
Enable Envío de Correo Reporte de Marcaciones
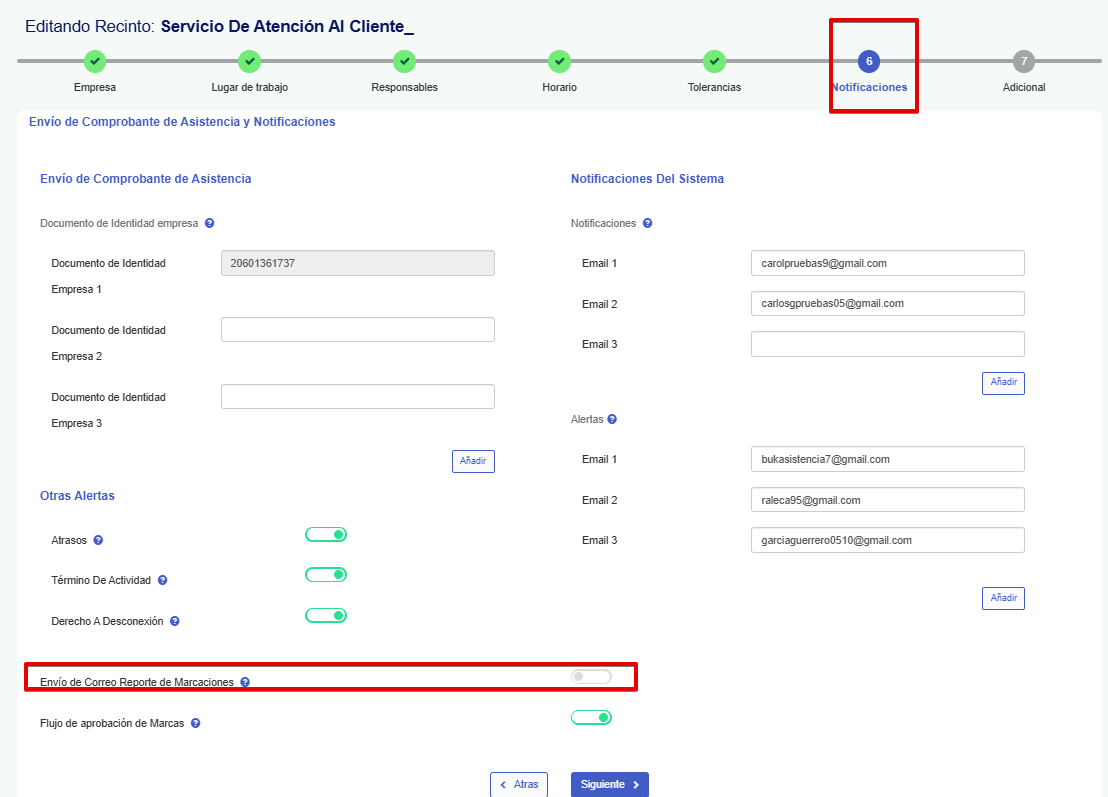pyautogui.click(x=590, y=677)
